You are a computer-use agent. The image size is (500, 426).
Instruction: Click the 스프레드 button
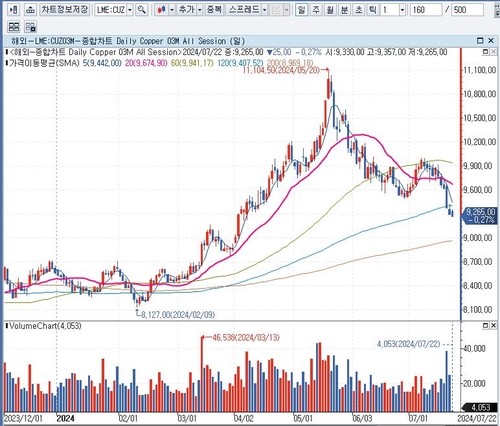[x=243, y=10]
